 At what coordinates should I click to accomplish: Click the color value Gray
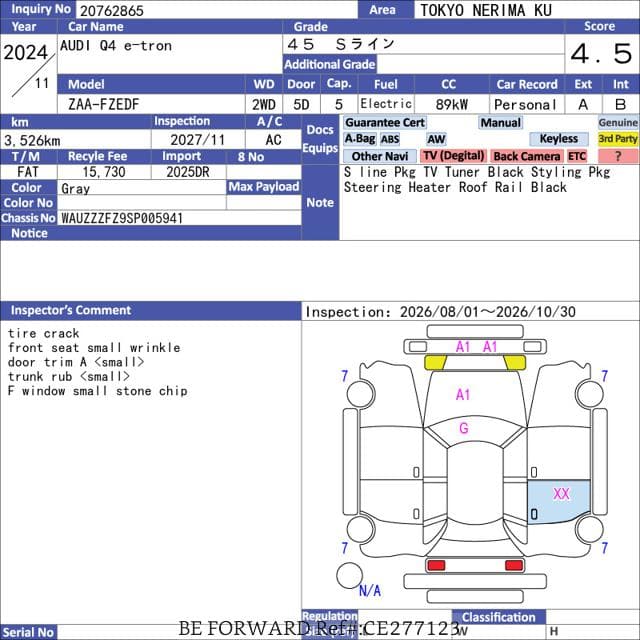click(75, 189)
